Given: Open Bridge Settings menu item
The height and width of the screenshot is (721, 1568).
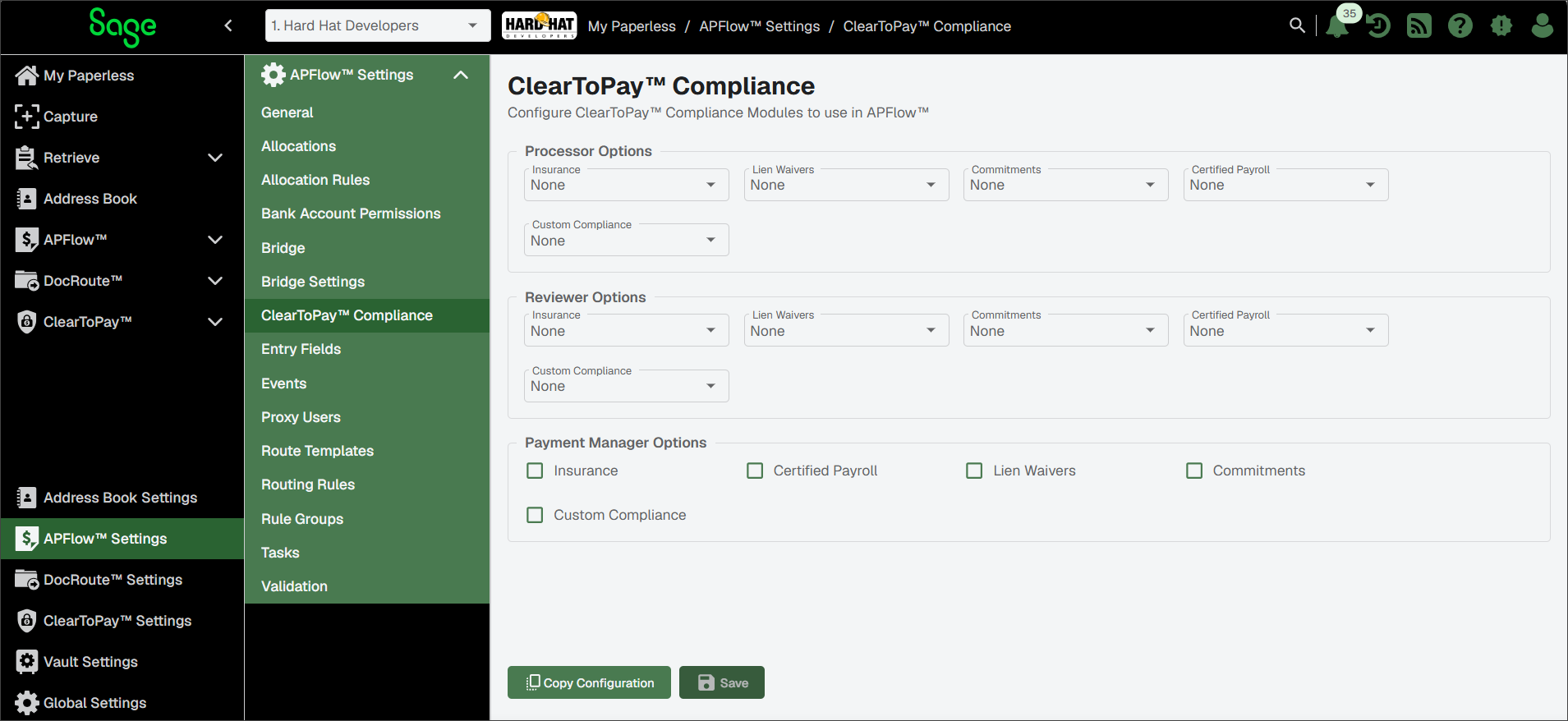Looking at the screenshot, I should (x=367, y=282).
